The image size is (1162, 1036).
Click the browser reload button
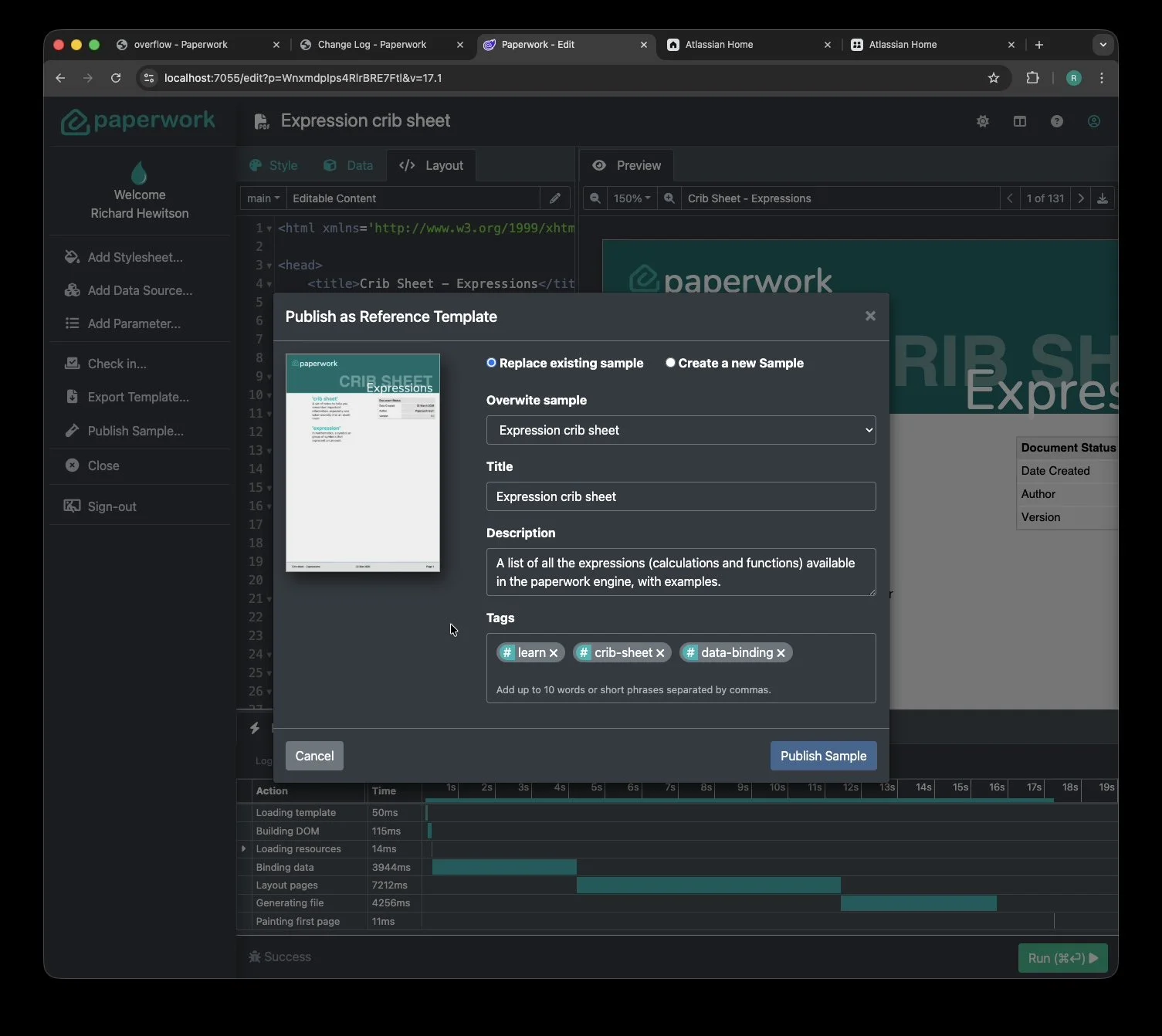tap(116, 78)
